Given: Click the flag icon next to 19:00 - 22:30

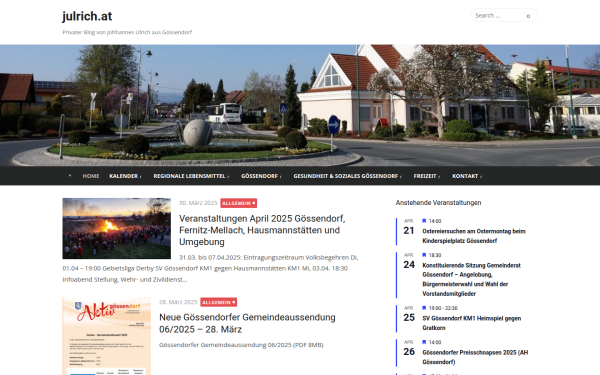Looking at the screenshot, I should tap(424, 308).
